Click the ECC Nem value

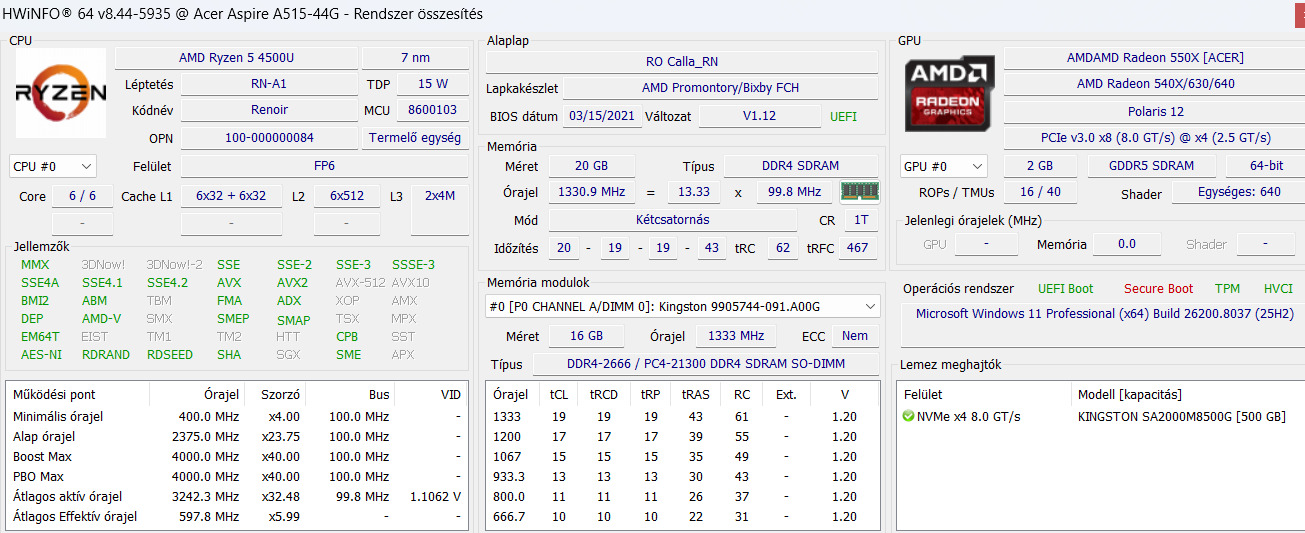click(x=855, y=336)
